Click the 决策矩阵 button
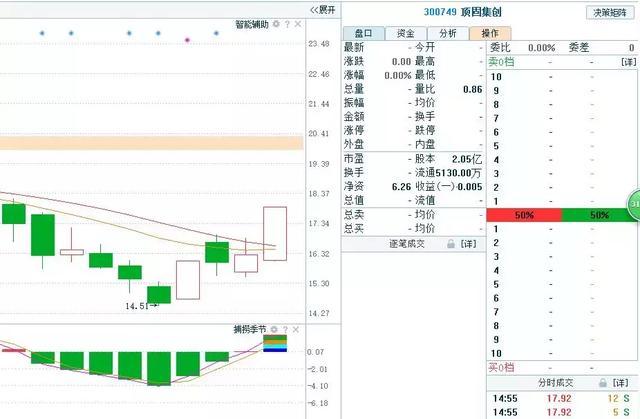 610,13
